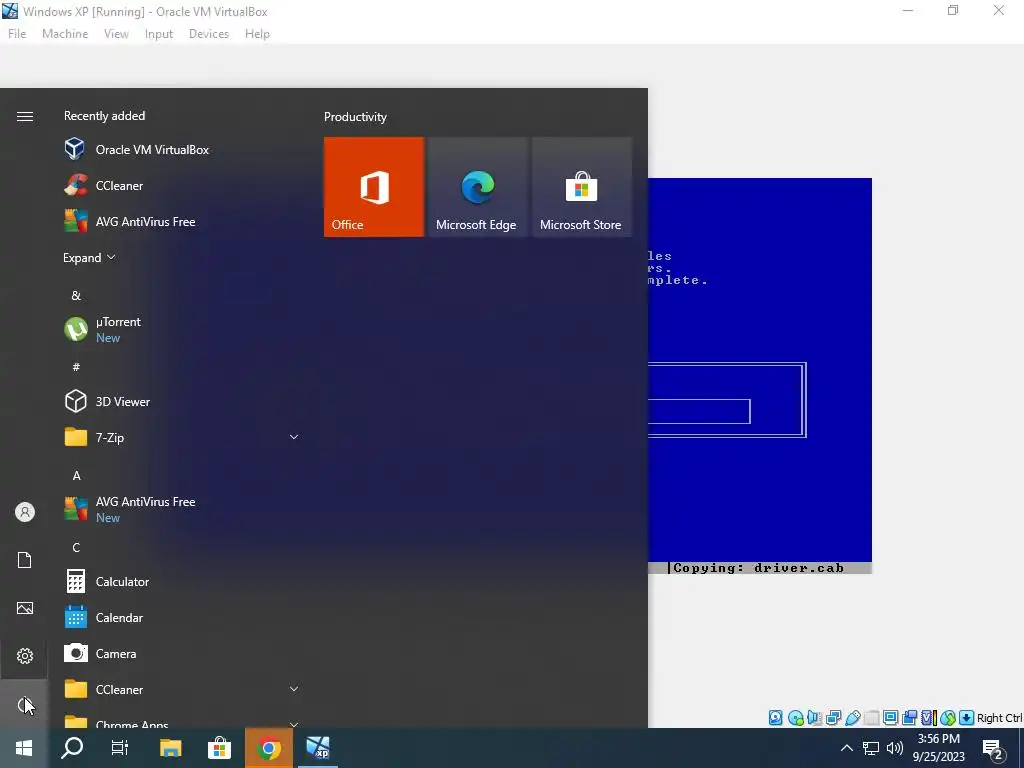Expand the CCleaner folder chevron
This screenshot has height=768, width=1024.
pyautogui.click(x=294, y=689)
